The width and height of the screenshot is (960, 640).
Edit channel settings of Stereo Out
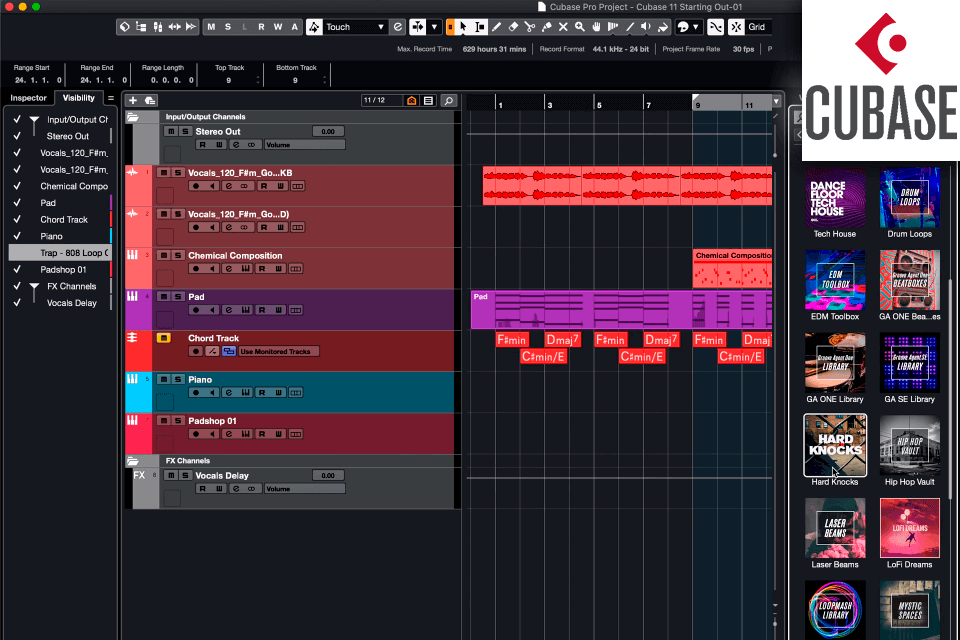click(x=236, y=145)
